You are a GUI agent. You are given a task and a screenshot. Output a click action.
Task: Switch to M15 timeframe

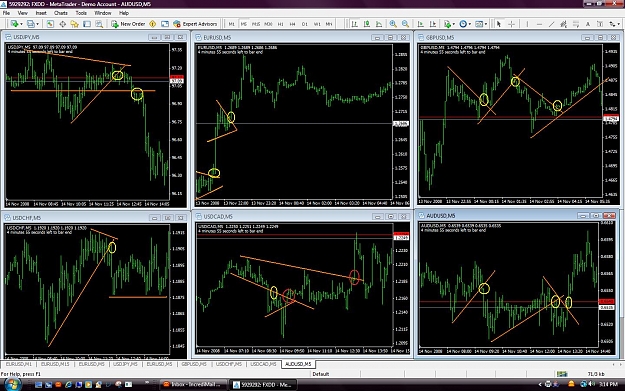256,24
